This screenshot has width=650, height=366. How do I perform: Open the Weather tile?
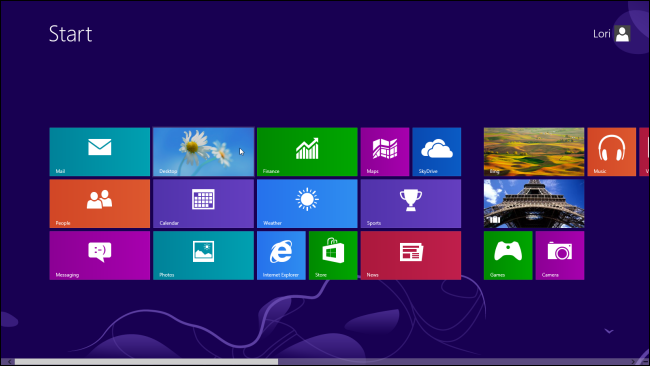point(307,204)
